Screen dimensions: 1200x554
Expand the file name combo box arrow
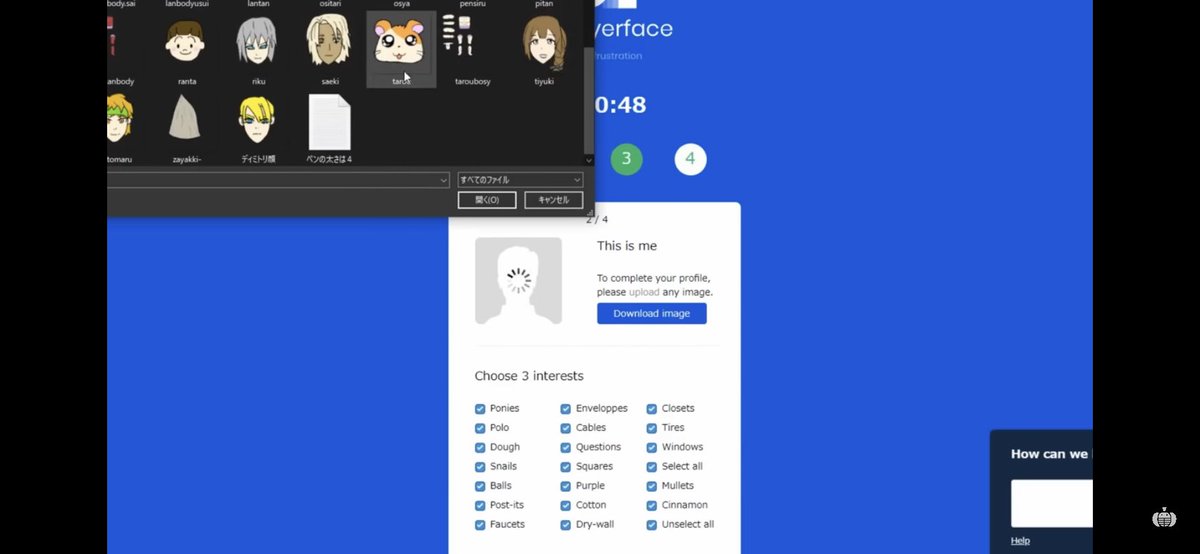coord(444,180)
